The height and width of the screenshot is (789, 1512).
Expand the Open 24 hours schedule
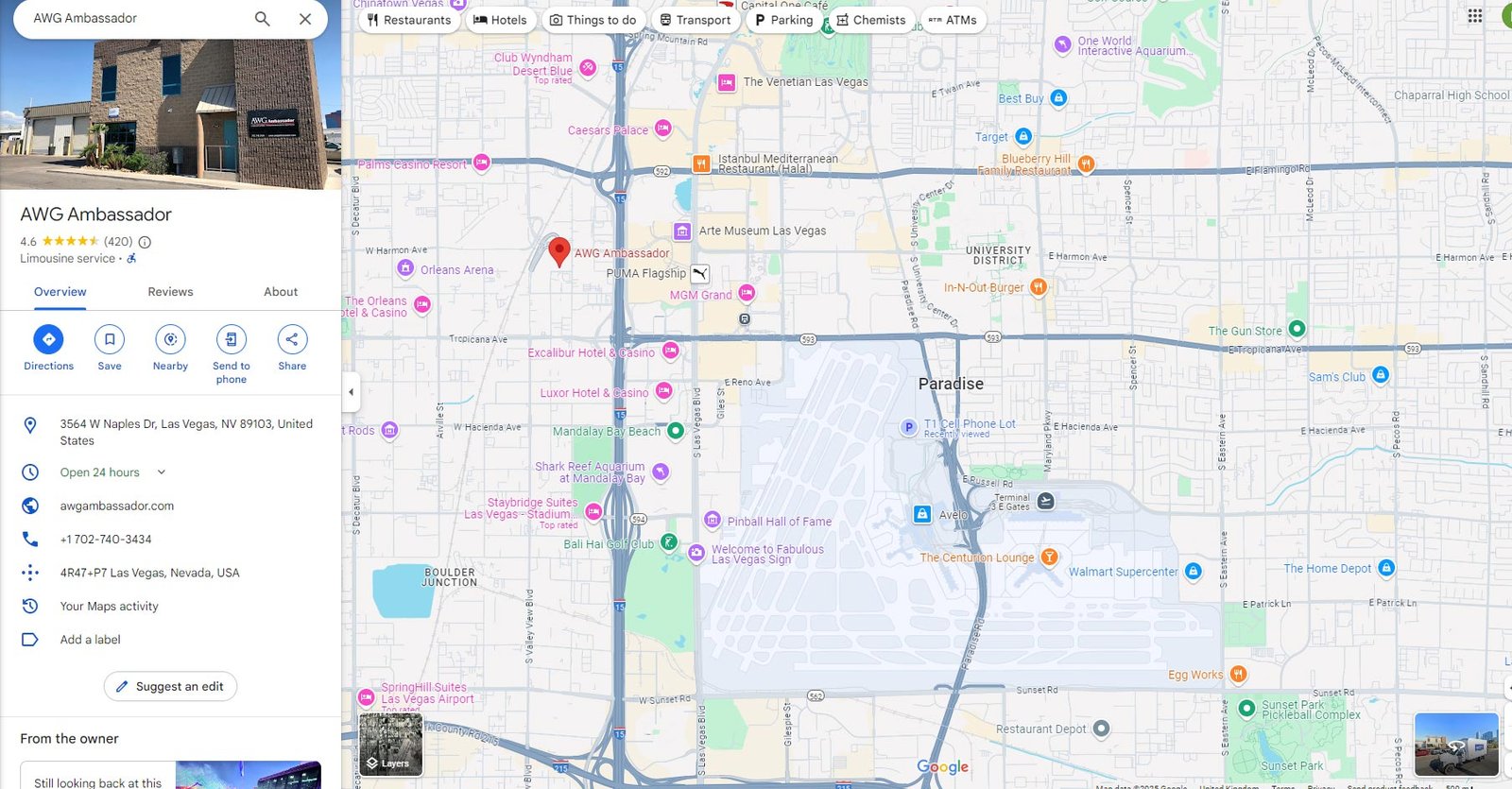click(x=161, y=472)
